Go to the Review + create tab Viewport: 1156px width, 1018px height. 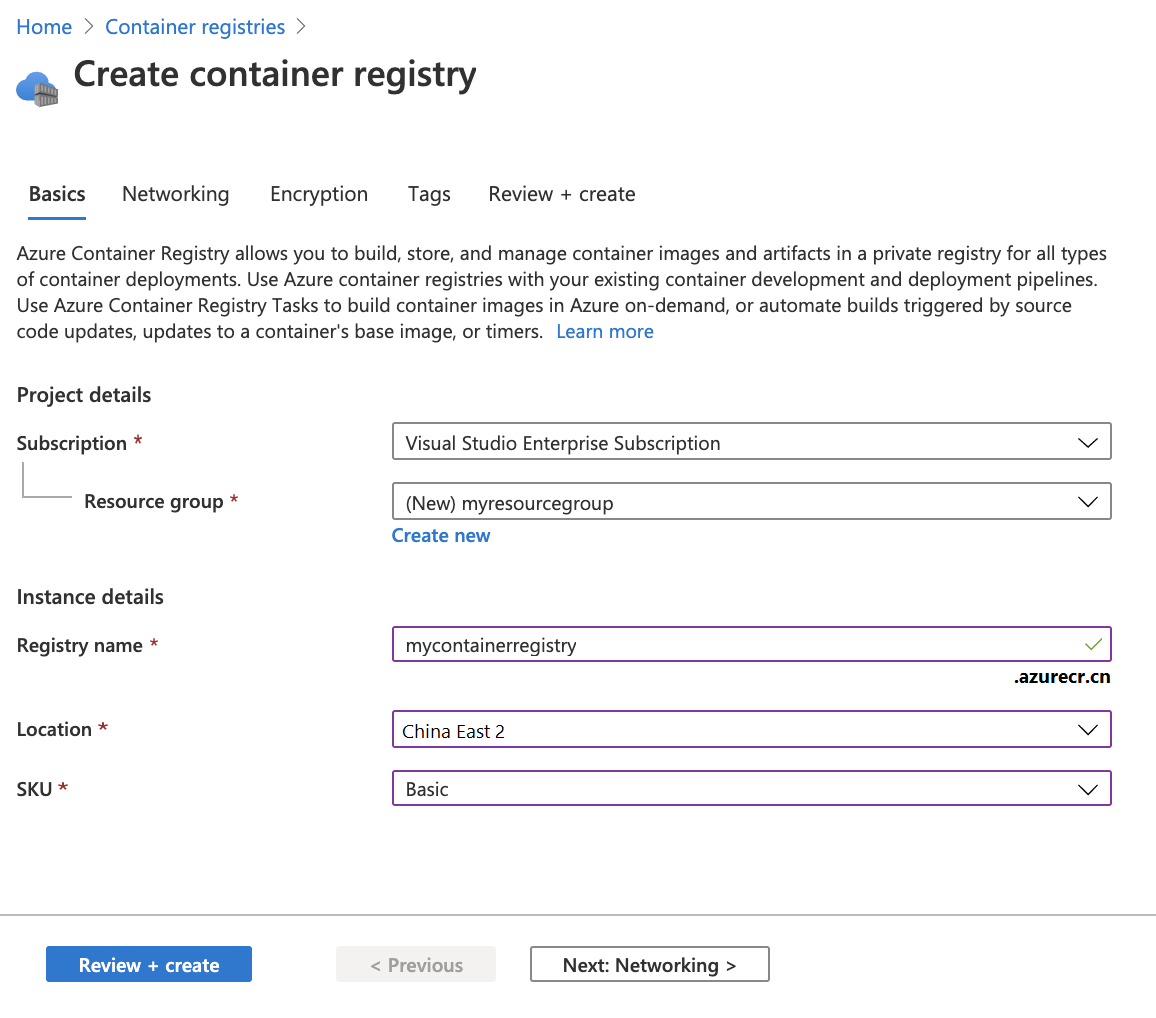pyautogui.click(x=562, y=194)
